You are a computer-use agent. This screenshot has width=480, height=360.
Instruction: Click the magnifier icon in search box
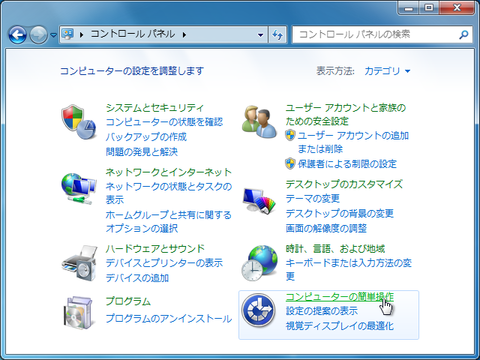[x=464, y=34]
